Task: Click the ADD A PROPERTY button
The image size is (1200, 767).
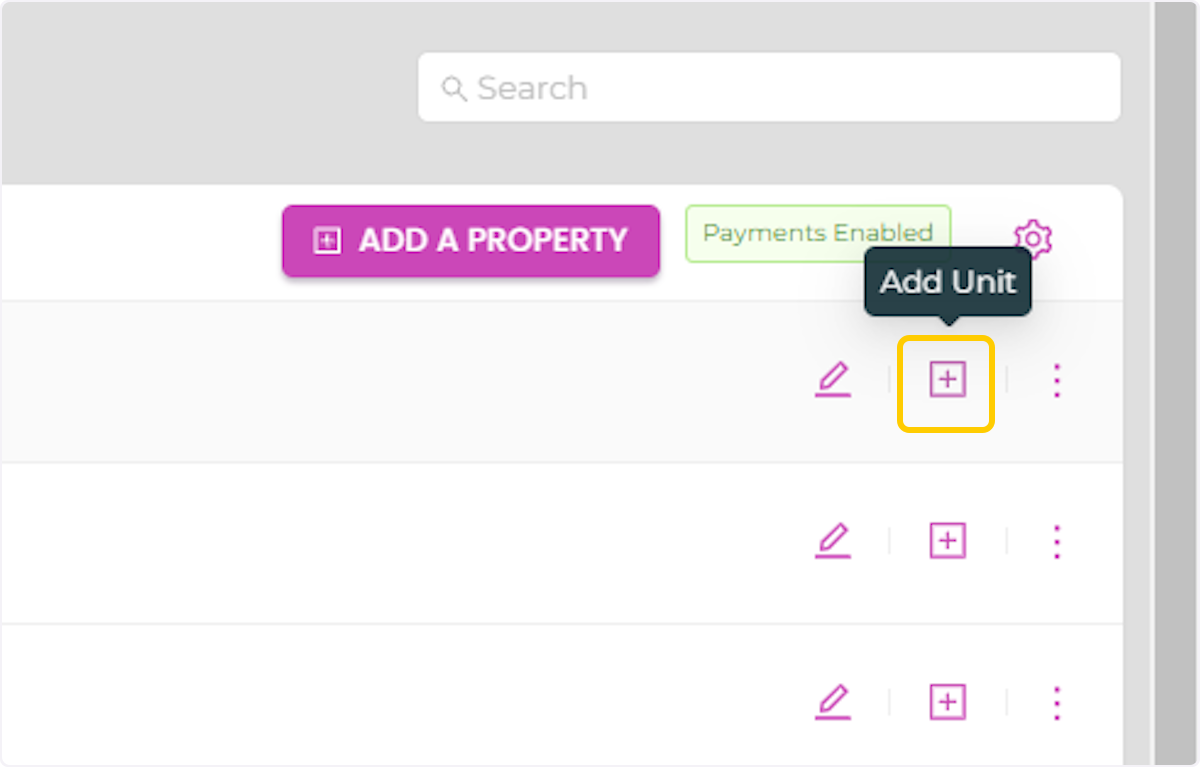Action: tap(471, 241)
